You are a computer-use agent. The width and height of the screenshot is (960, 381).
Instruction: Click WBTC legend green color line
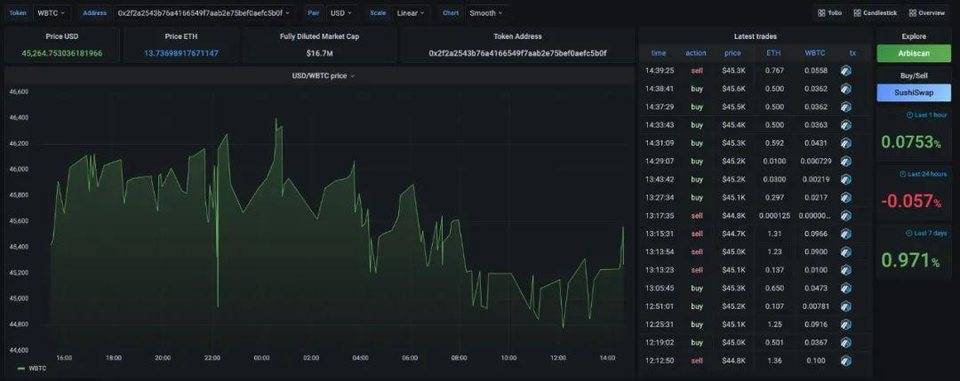[x=21, y=369]
